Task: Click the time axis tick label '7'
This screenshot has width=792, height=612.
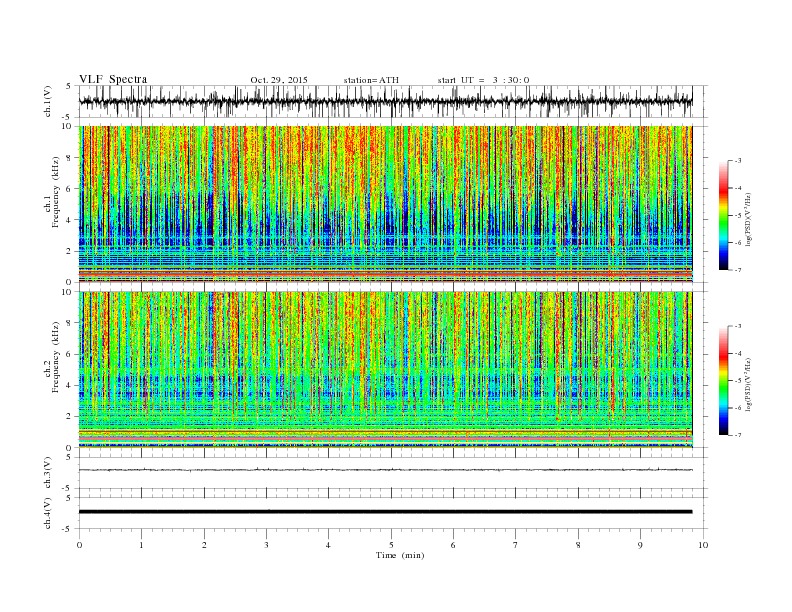Action: 516,545
